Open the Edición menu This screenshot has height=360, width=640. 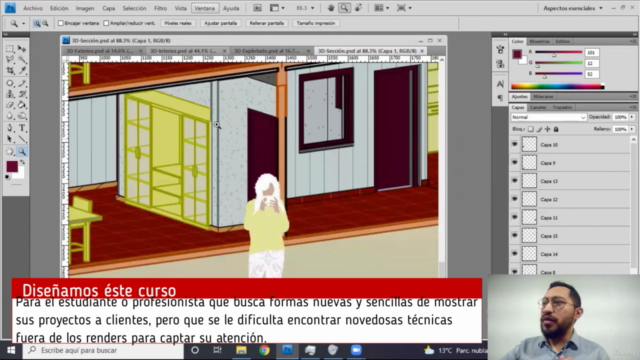59,8
